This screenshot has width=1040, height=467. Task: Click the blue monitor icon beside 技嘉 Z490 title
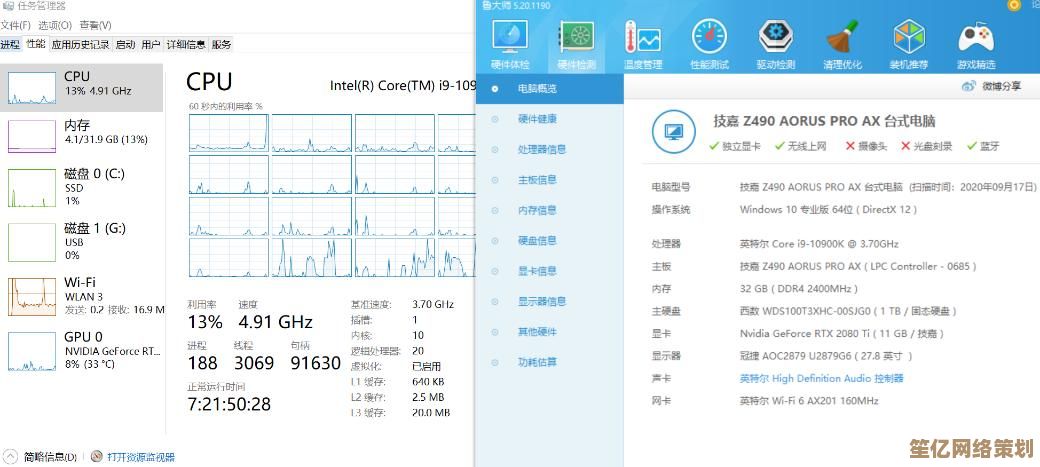674,133
